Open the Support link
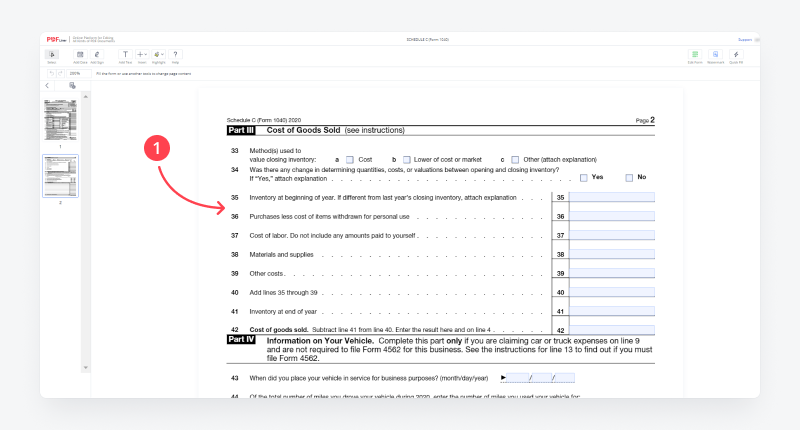Screen dimensions: 800x430 pos(744,39)
